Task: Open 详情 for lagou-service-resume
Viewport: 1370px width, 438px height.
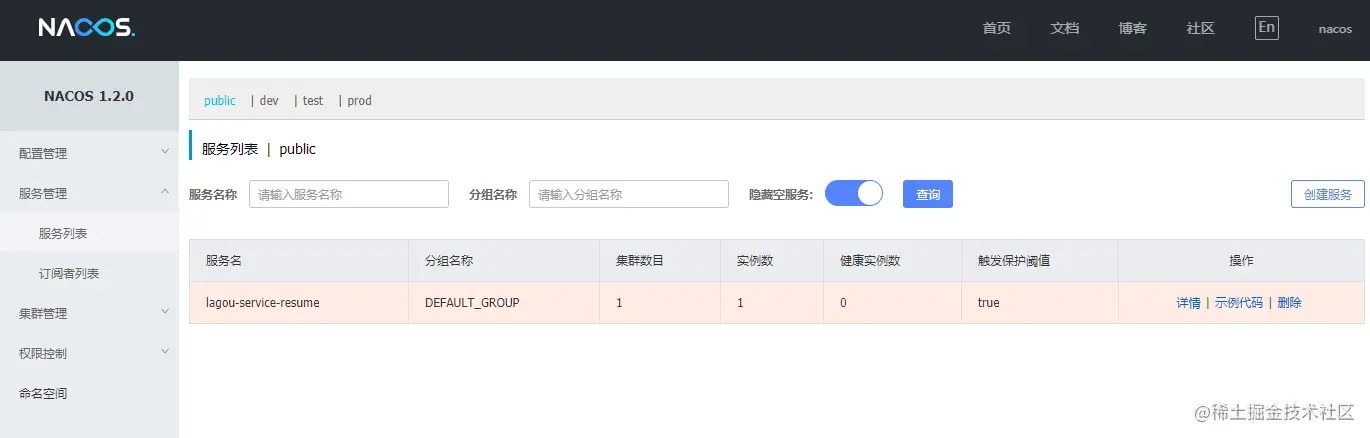Action: point(1188,302)
